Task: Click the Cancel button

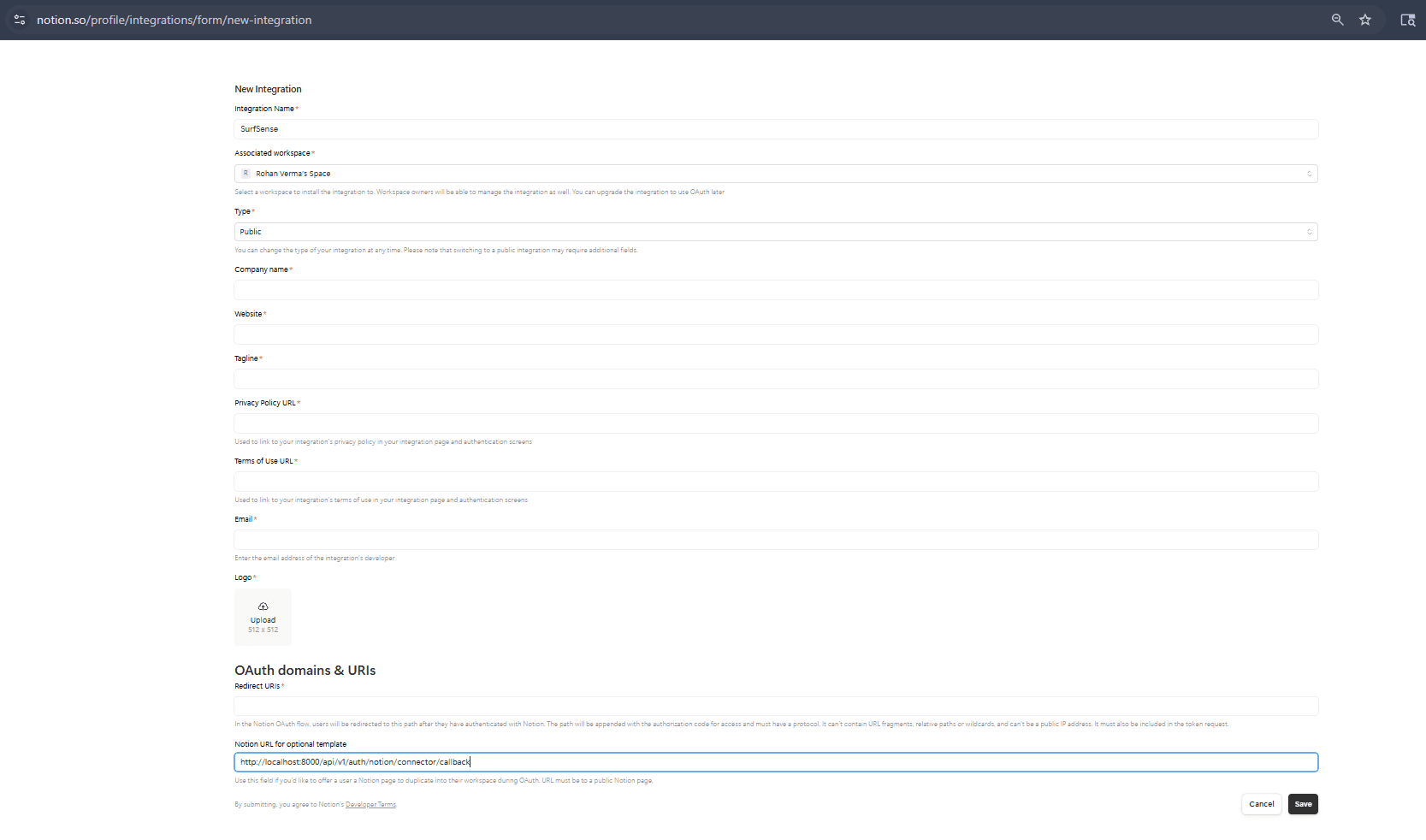Action: 1261,804
